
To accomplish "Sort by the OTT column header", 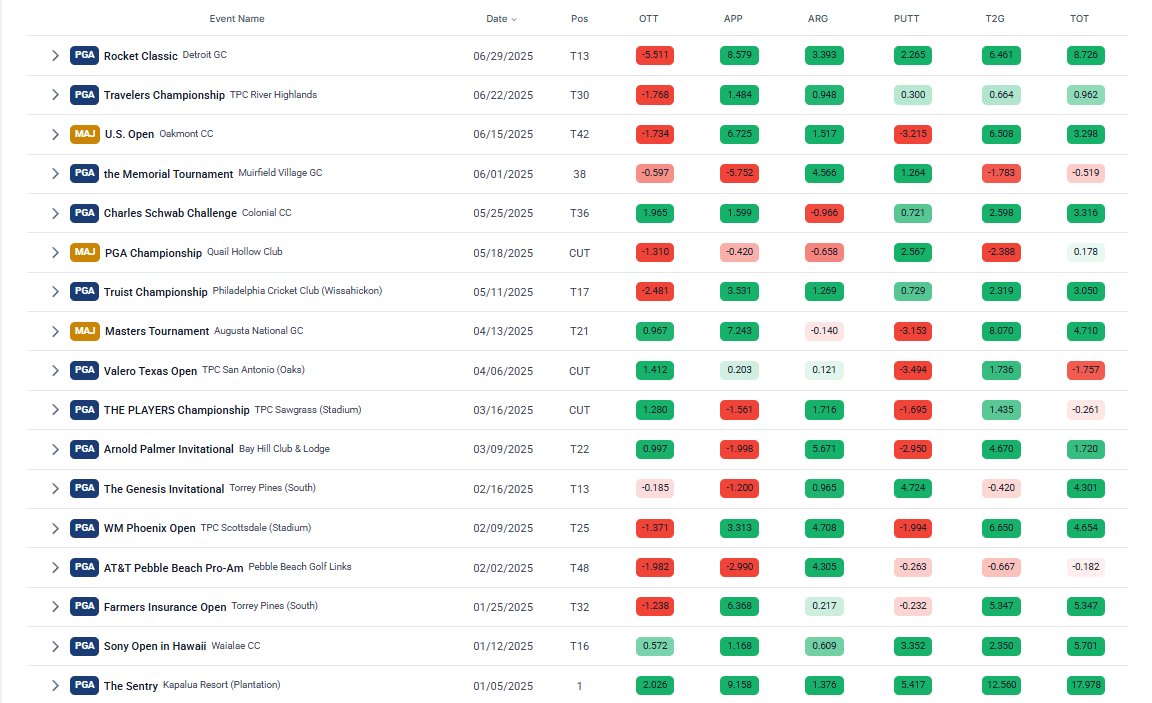I will click(649, 19).
